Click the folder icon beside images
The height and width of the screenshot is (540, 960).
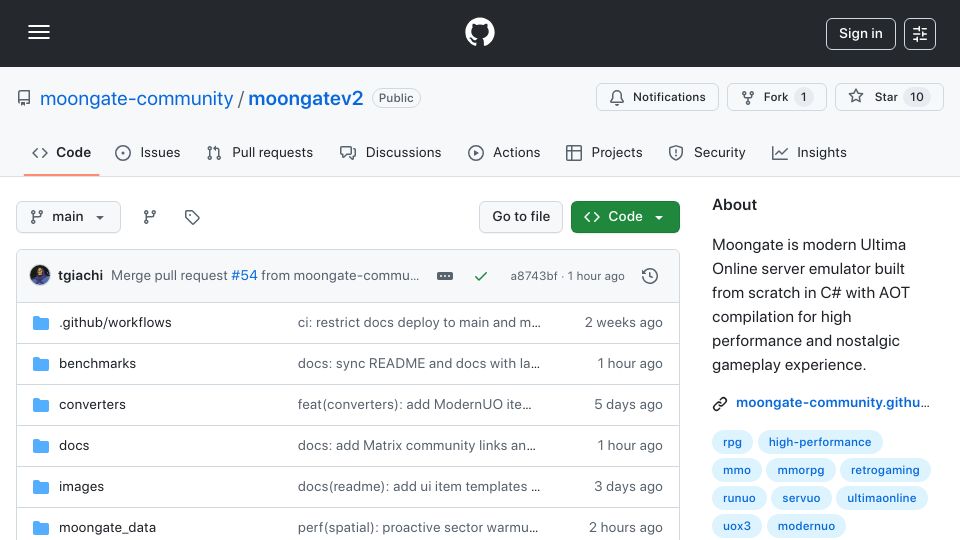tap(41, 487)
